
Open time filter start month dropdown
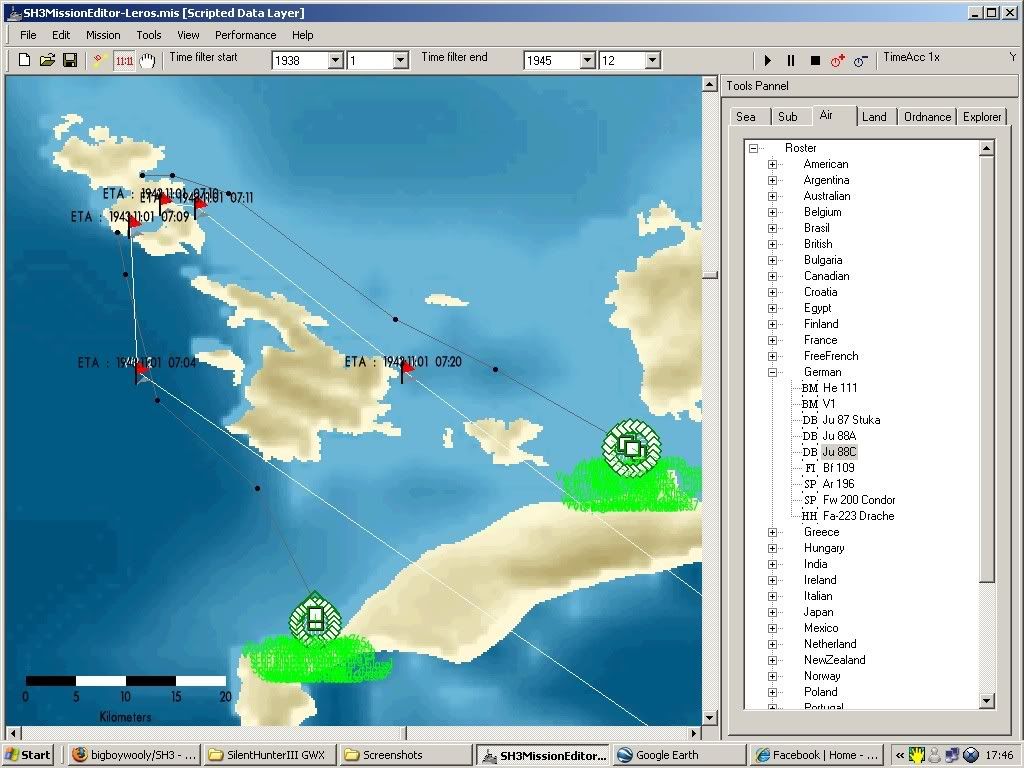(400, 61)
